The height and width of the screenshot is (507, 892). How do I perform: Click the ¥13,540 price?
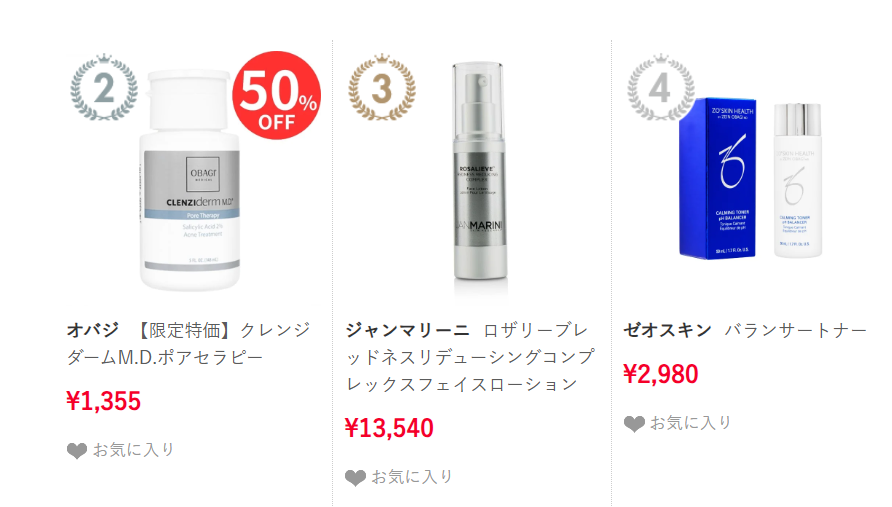(389, 428)
